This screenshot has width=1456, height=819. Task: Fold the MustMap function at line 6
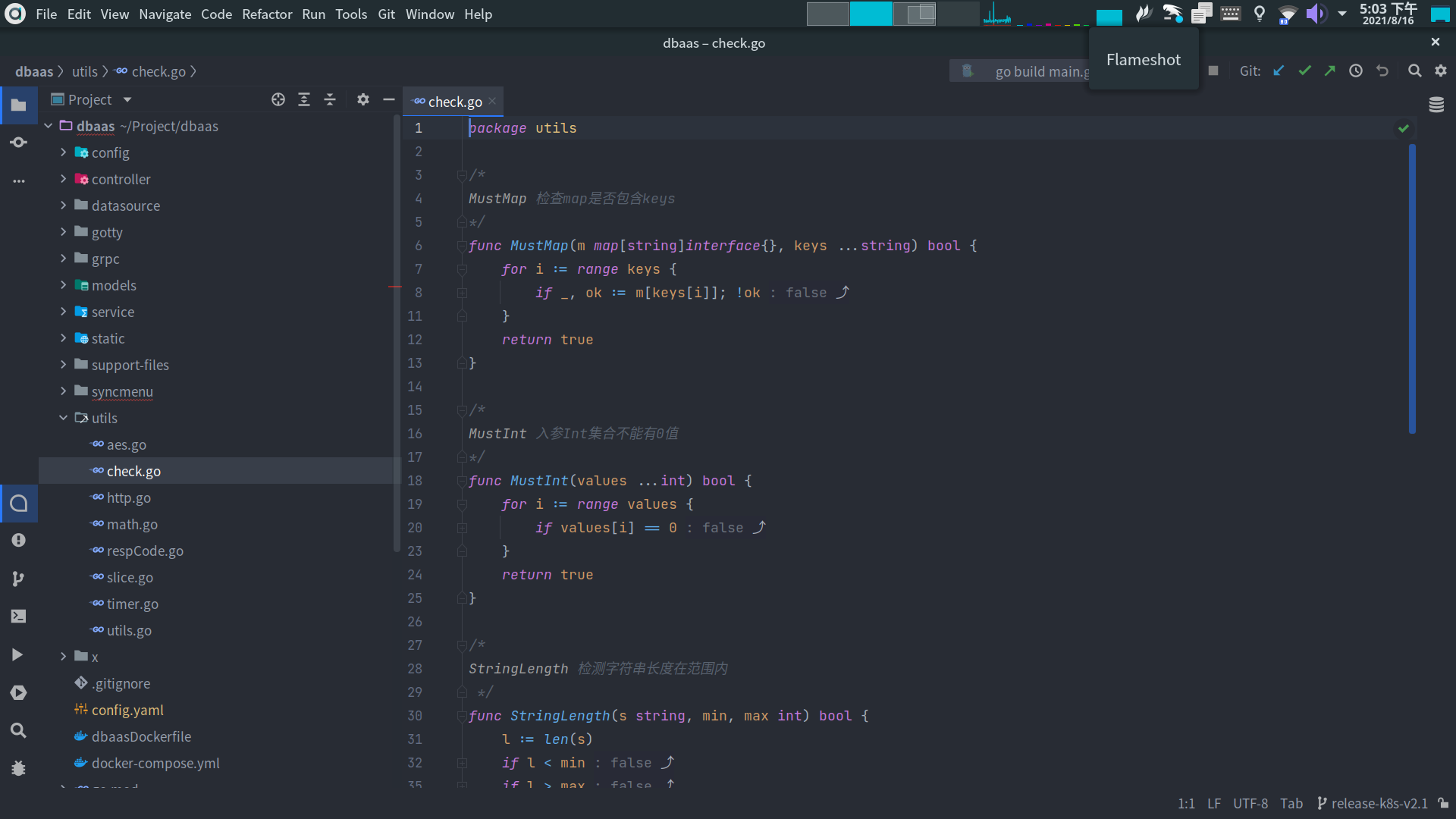[x=462, y=246]
